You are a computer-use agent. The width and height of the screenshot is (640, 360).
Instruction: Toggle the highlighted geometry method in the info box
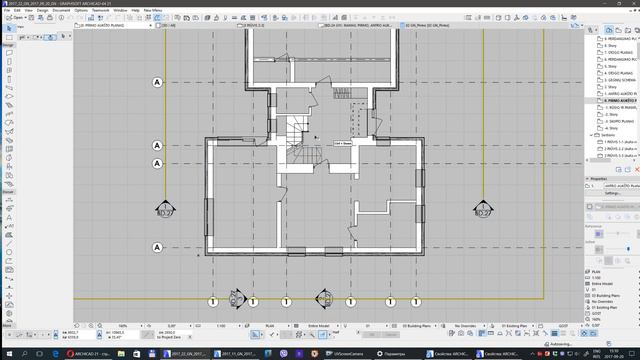50,37
